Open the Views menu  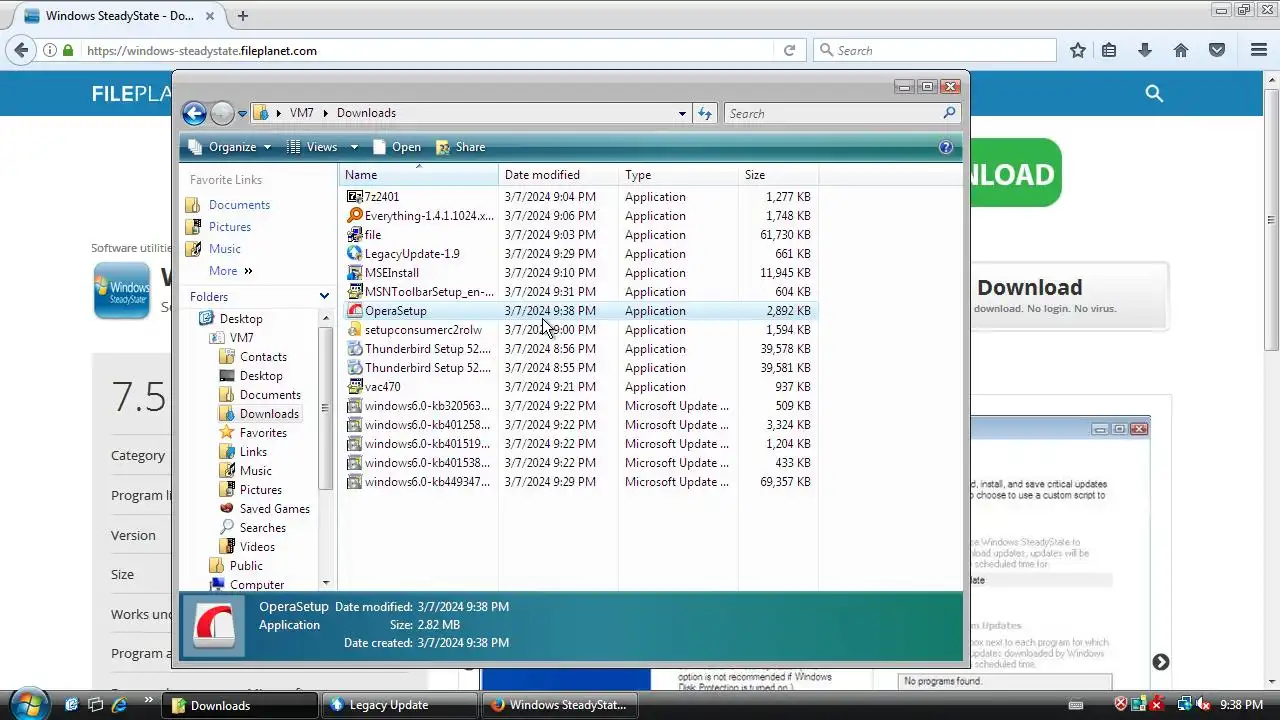322,147
